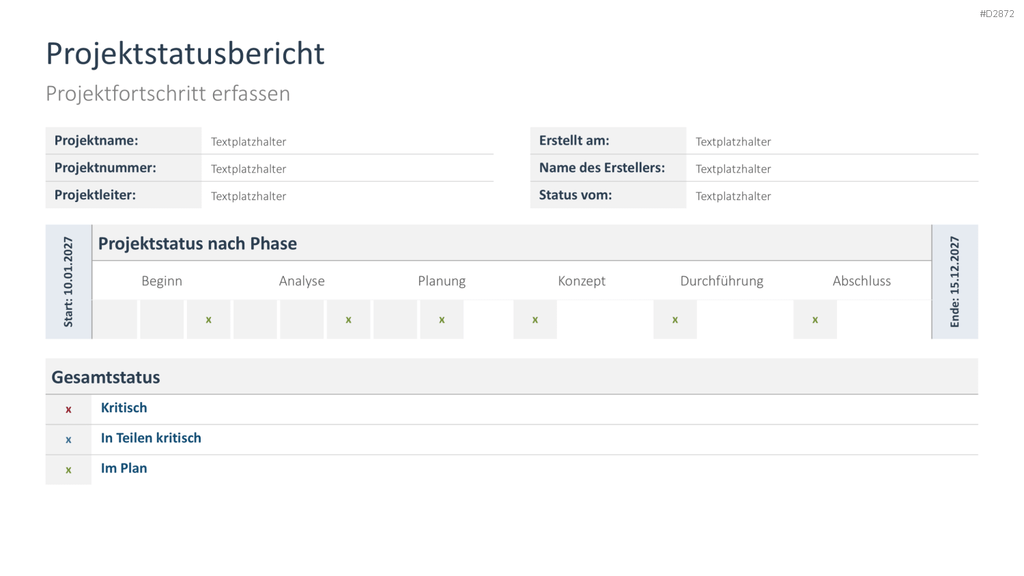Click the green x marker beside Im Plan
This screenshot has height=576, width=1024.
(x=68, y=470)
